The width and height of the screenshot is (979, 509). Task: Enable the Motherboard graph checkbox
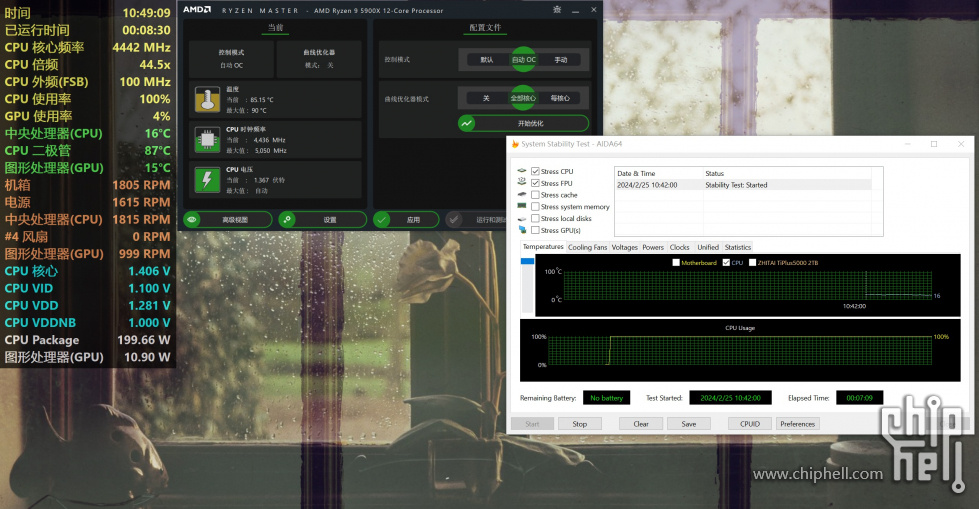(676, 263)
